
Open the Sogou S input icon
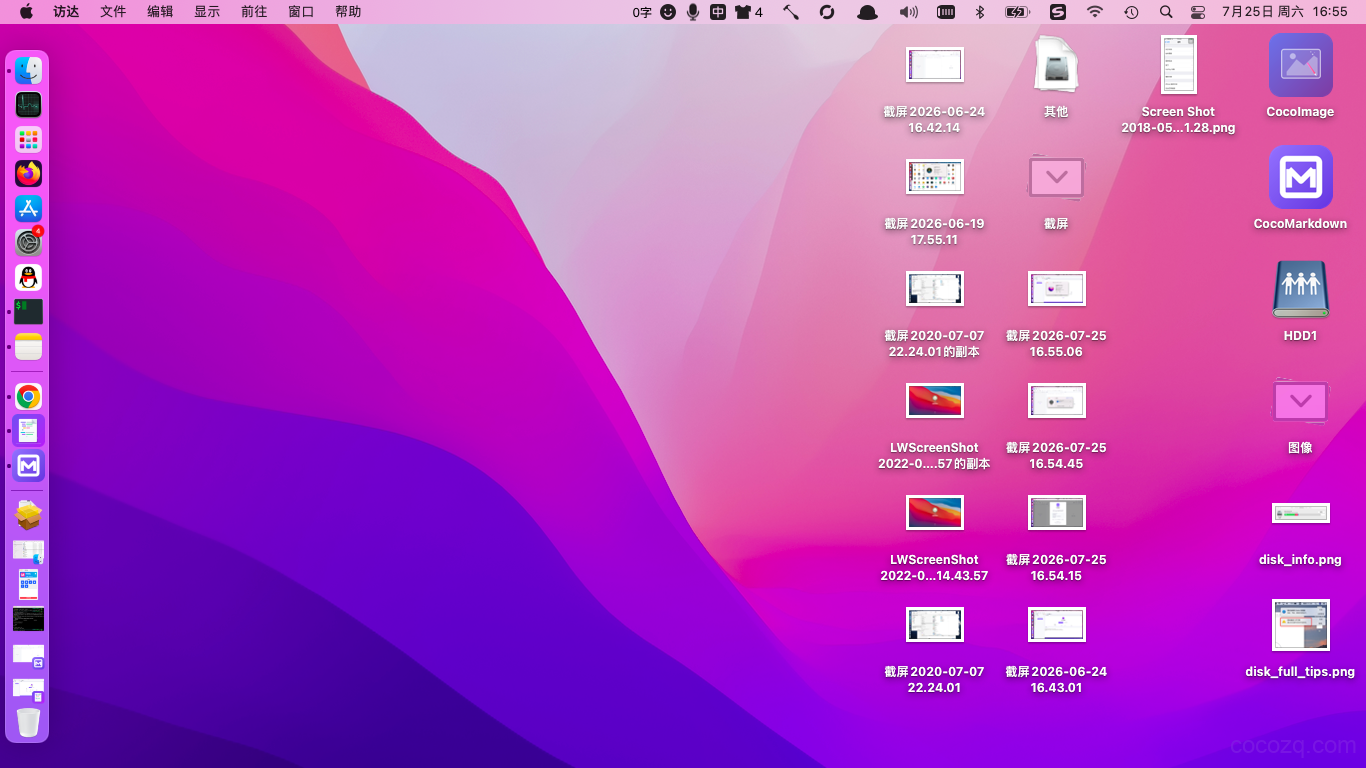click(1058, 12)
